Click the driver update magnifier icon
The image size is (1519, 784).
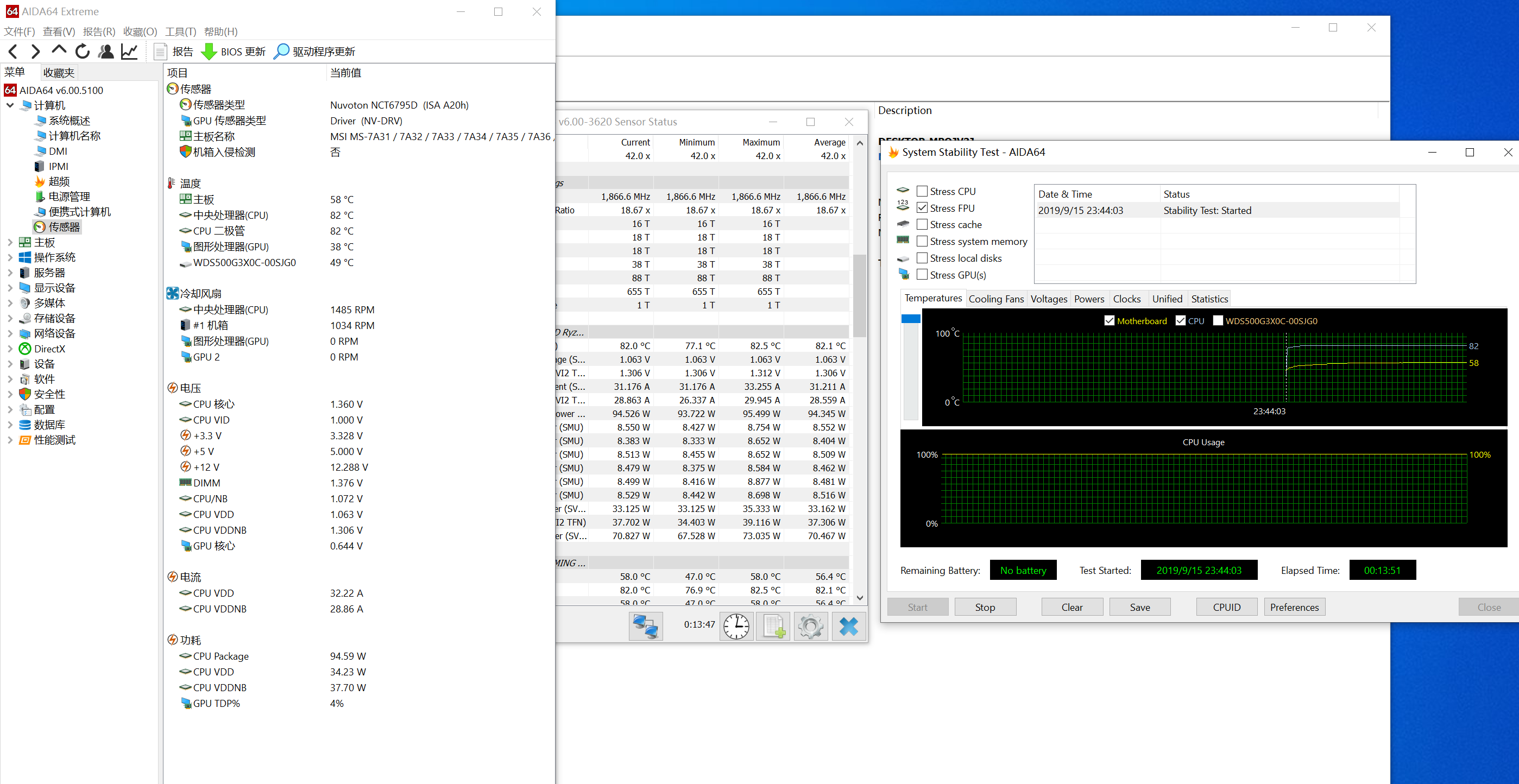[x=282, y=52]
